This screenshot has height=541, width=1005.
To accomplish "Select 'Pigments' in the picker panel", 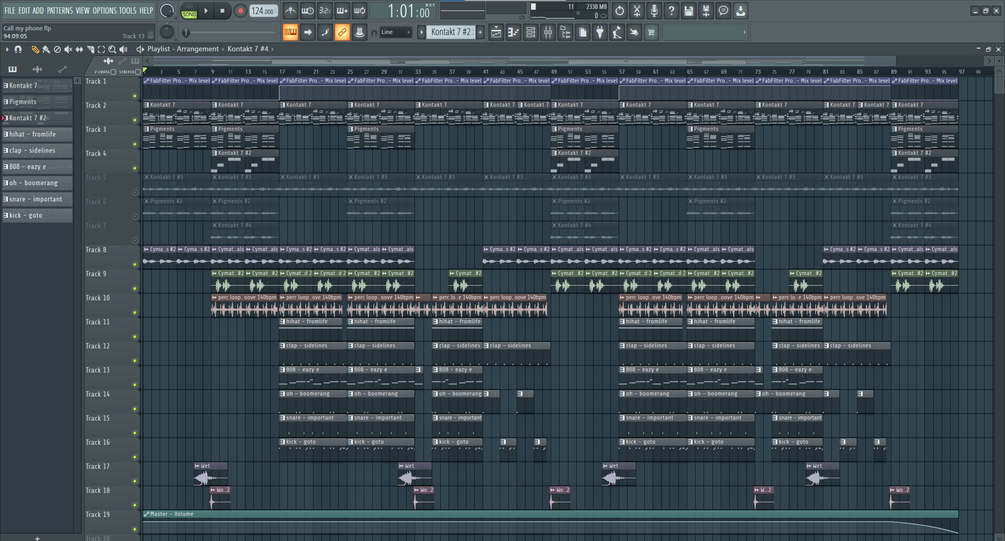I will point(37,102).
